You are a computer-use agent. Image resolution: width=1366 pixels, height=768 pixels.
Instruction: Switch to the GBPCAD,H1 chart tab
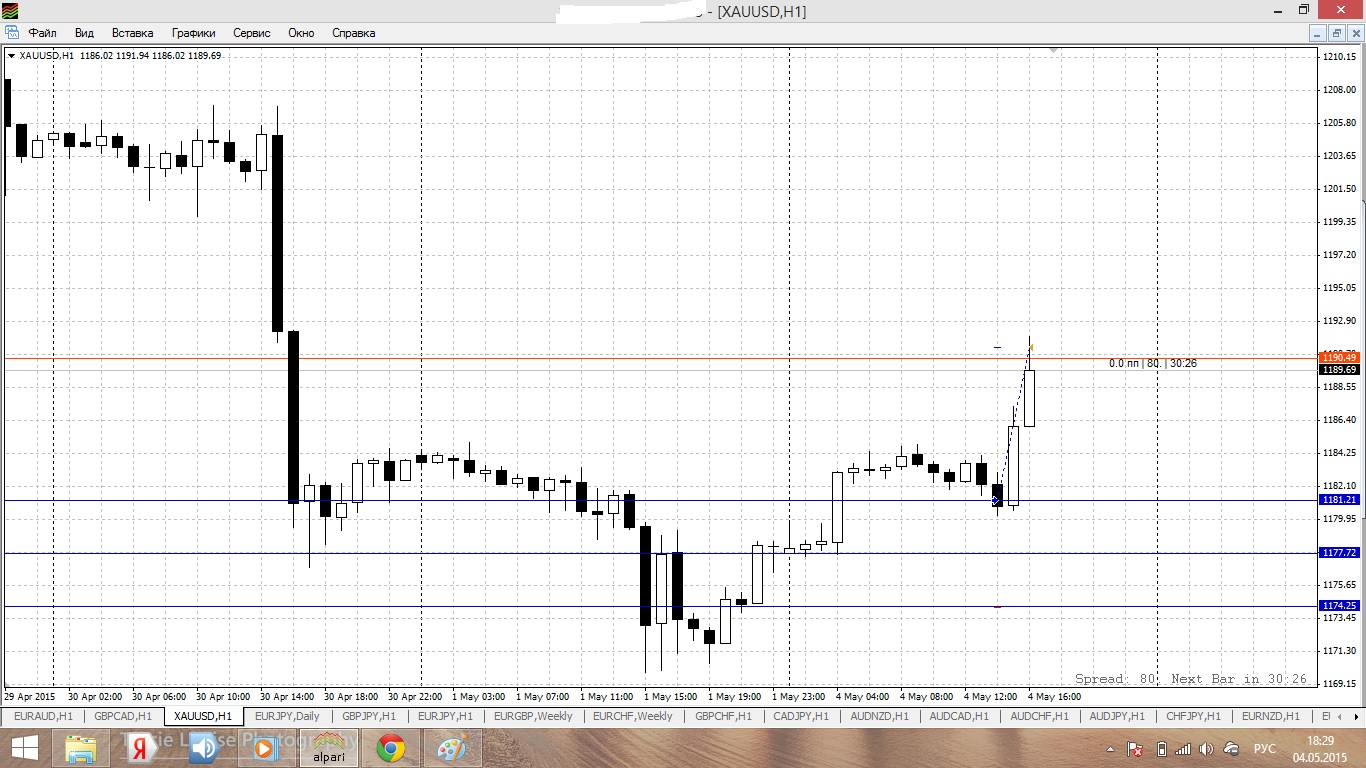point(123,717)
